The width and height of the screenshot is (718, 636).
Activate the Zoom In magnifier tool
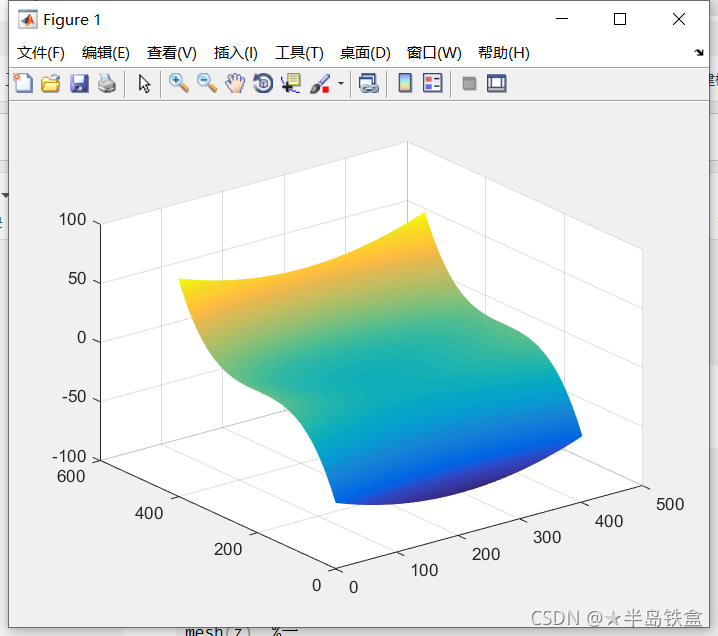179,84
